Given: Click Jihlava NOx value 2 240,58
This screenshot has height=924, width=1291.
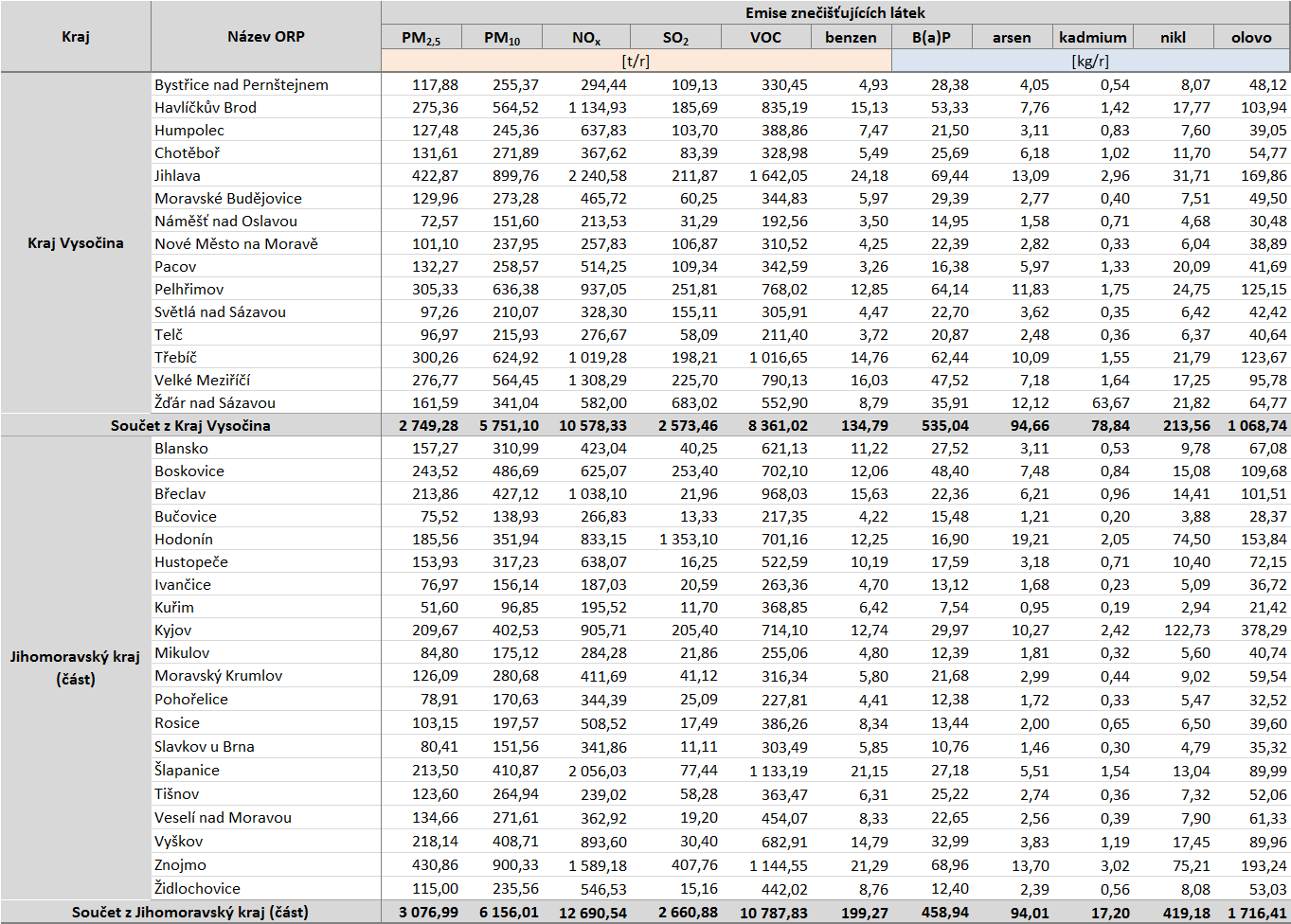Looking at the screenshot, I should coord(598,175).
